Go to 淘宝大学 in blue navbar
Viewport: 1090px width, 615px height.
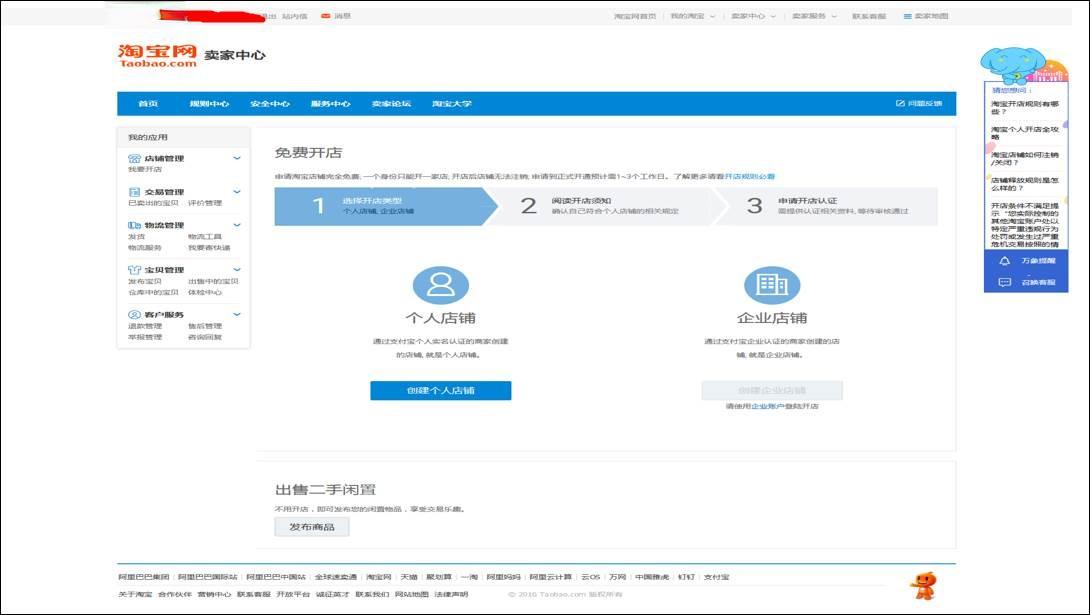[x=451, y=104]
